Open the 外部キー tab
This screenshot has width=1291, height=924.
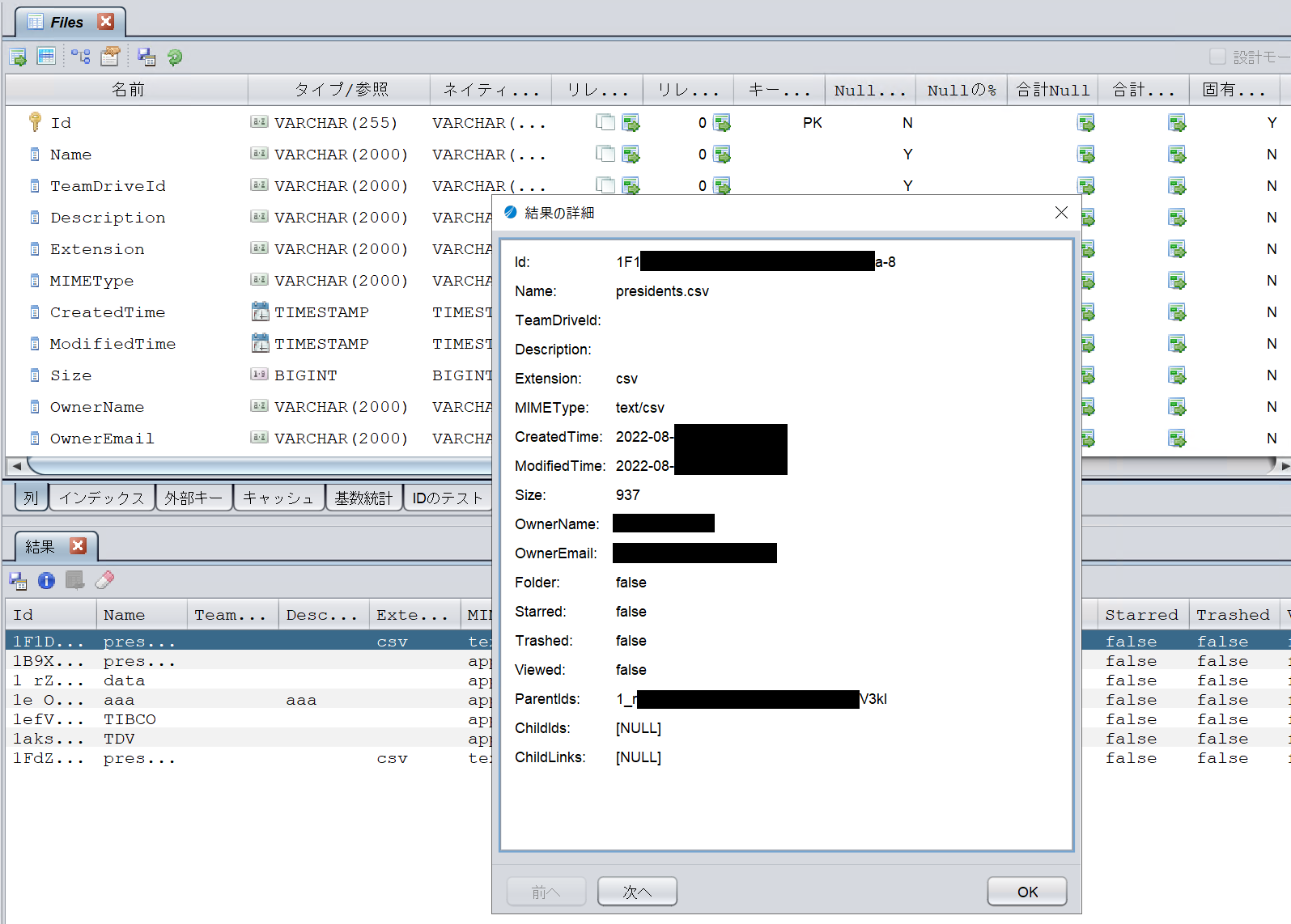pyautogui.click(x=193, y=498)
